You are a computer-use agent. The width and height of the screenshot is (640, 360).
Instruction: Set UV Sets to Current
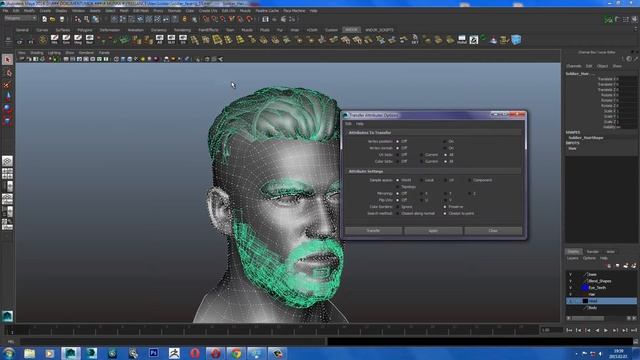[422, 155]
